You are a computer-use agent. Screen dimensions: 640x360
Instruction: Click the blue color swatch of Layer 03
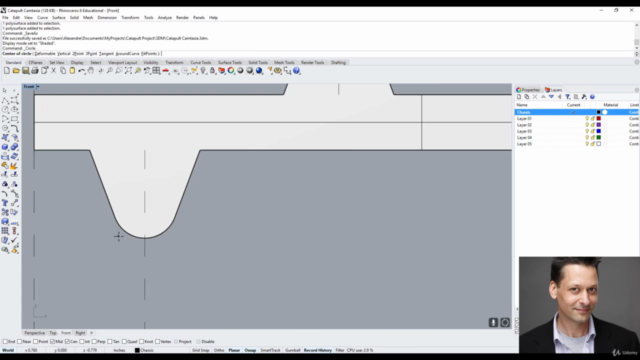[599, 131]
